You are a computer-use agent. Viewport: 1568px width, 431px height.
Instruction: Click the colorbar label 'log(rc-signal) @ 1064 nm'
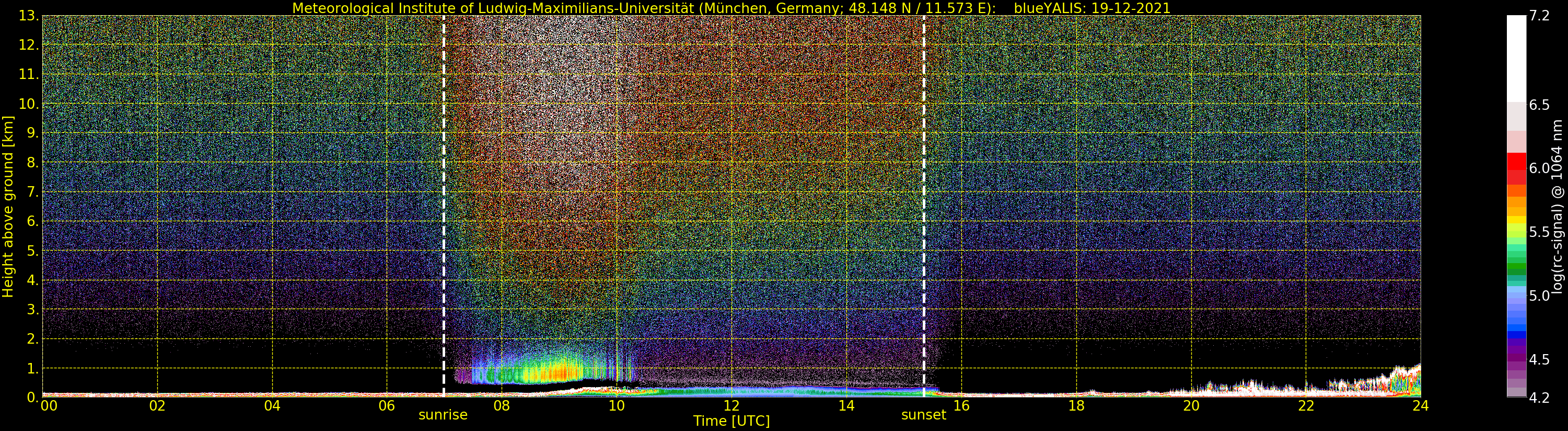(x=1558, y=207)
